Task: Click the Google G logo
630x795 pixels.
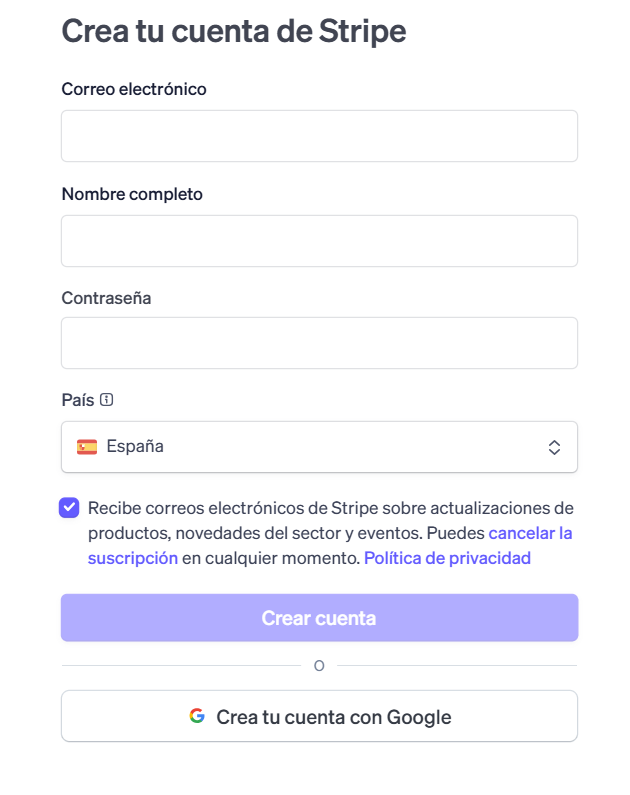Action: point(197,716)
